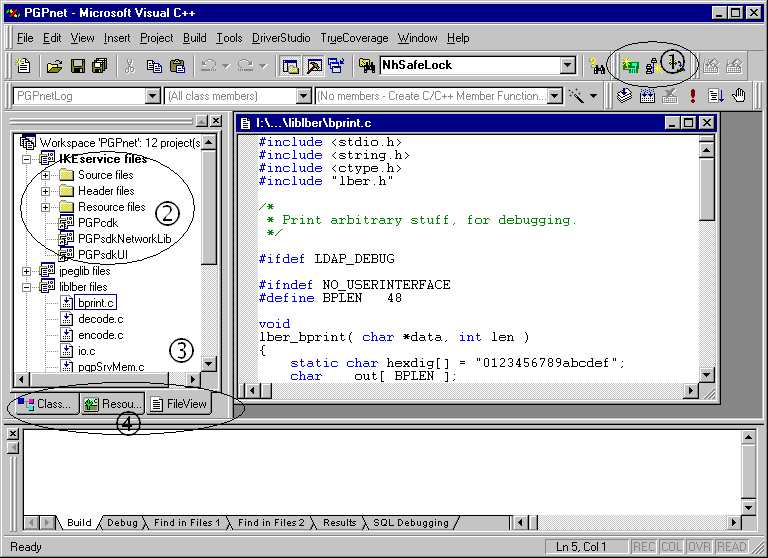768x558 pixels.
Task: Click the Stop Build icon
Action: point(670,96)
